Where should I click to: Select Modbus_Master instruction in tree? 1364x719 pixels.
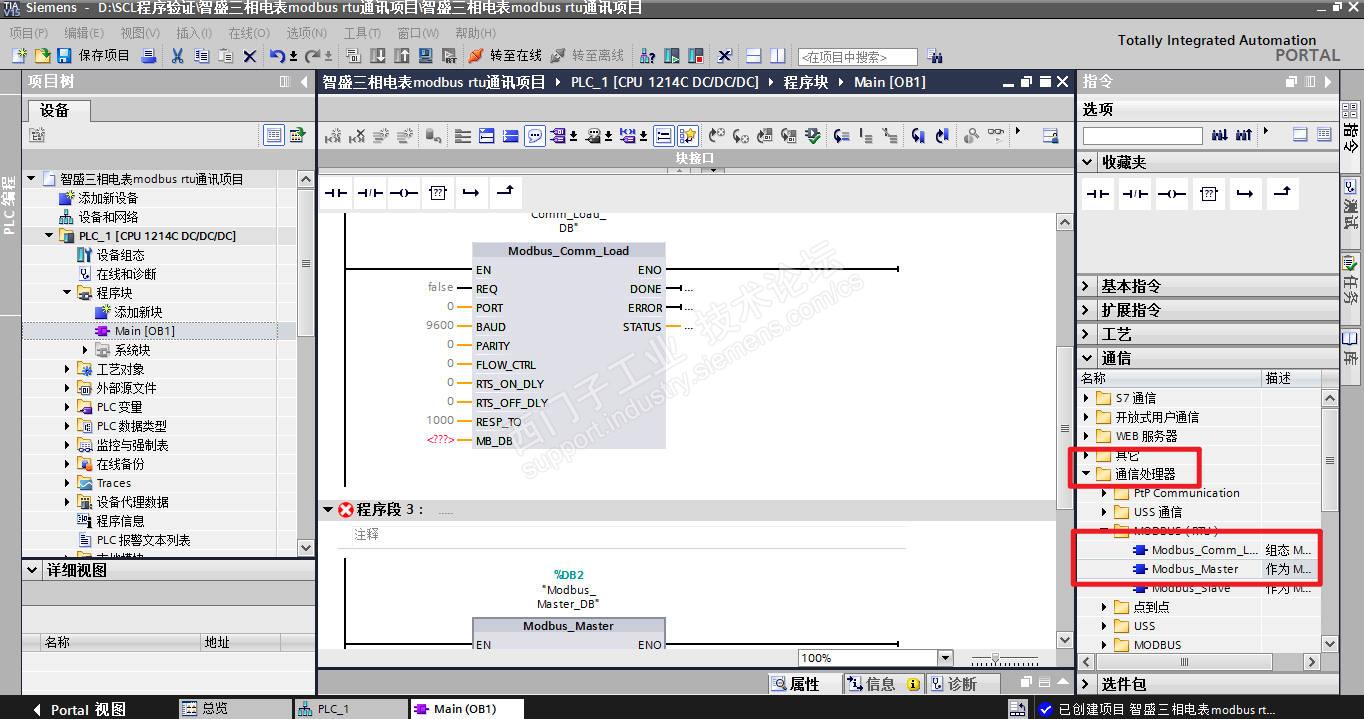coord(1194,569)
